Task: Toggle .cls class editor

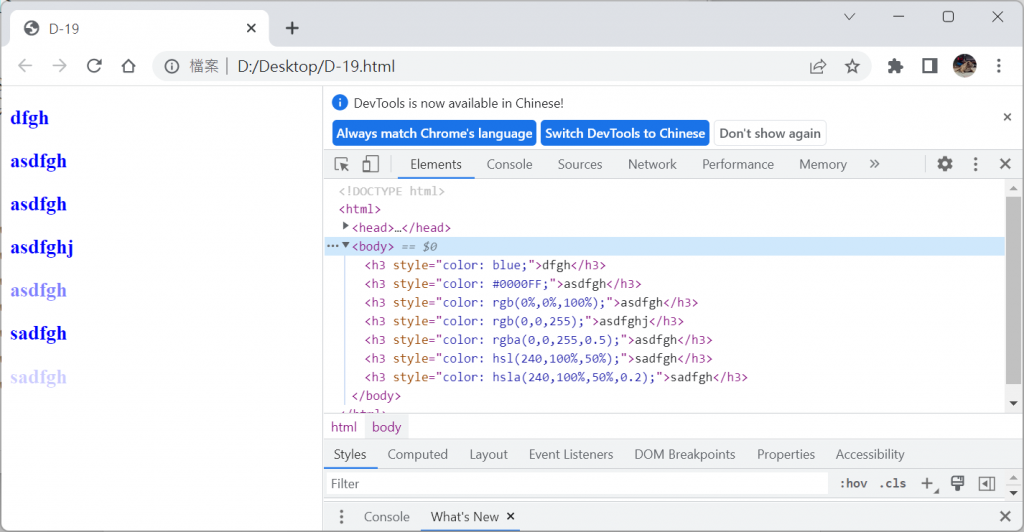Action: pos(893,484)
